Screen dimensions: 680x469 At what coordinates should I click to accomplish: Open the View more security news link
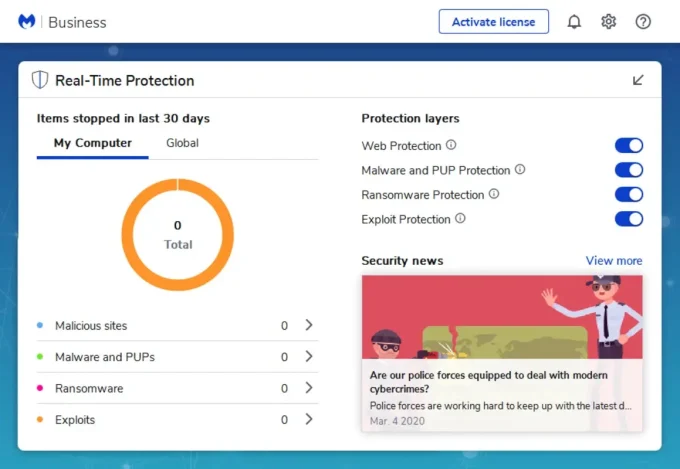click(x=614, y=261)
